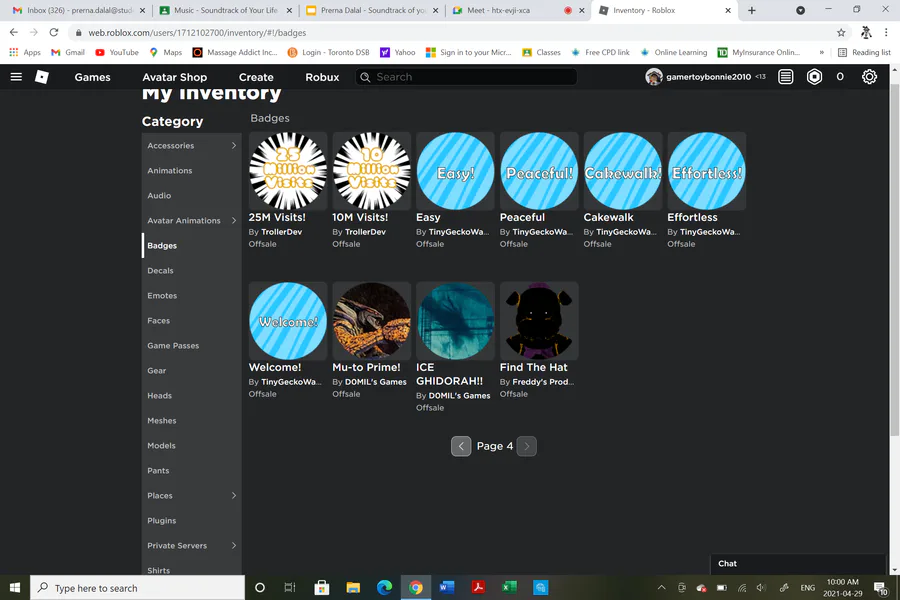Open the ICE GHIDORAH badge thumbnail

coord(455,321)
